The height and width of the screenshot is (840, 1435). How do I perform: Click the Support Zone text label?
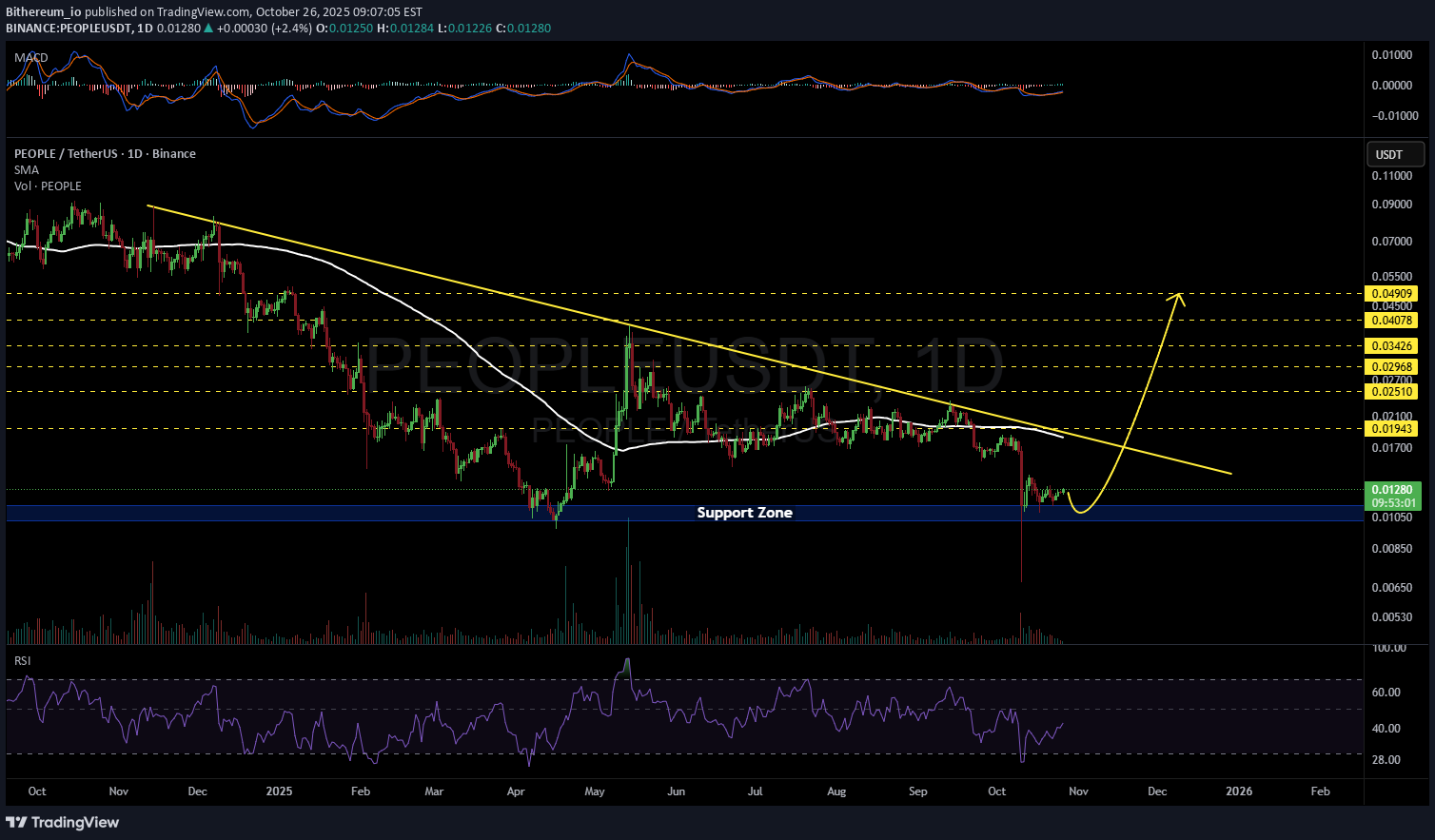pyautogui.click(x=744, y=513)
